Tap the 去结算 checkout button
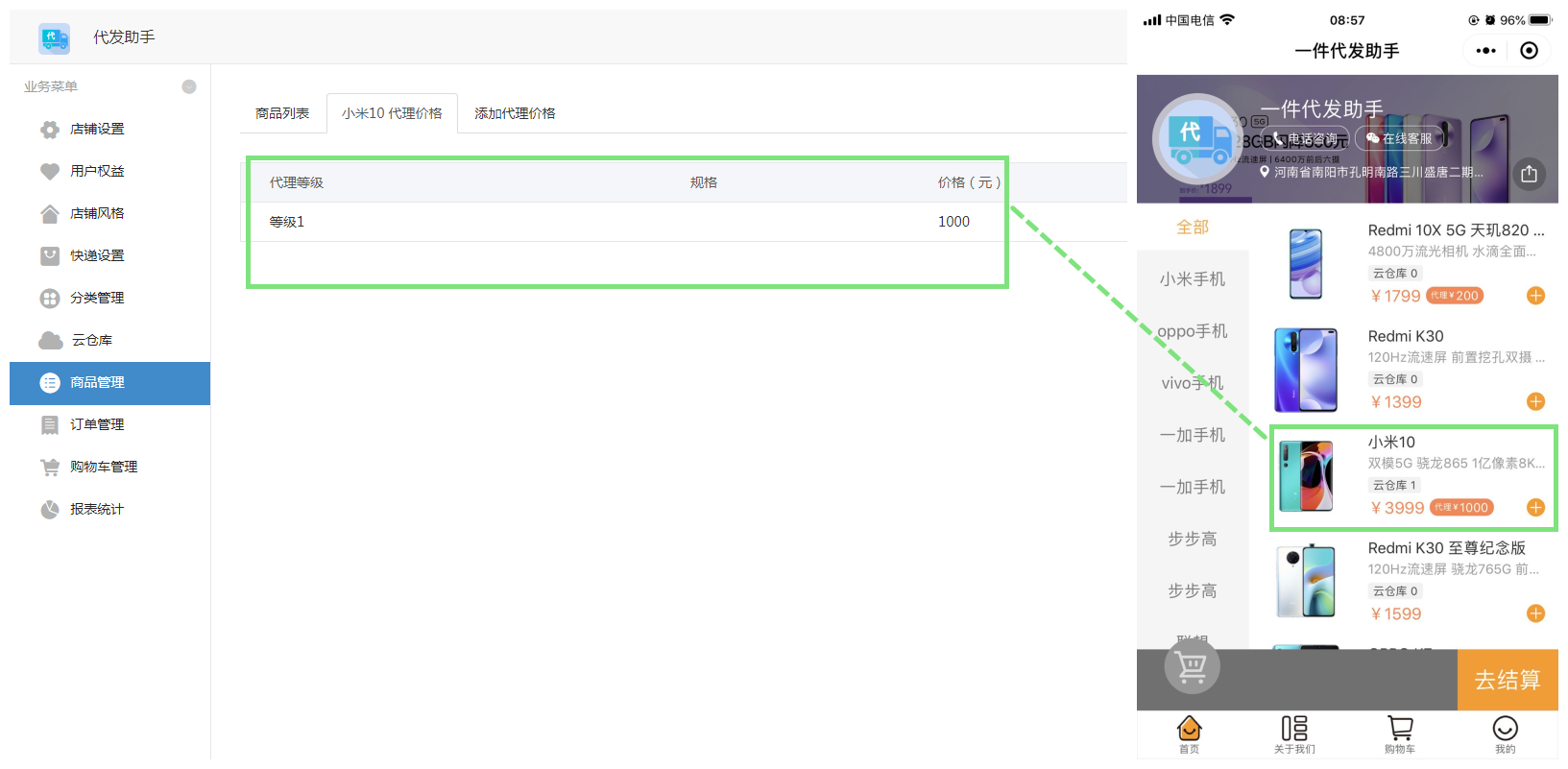Image resolution: width=1568 pixels, height=769 pixels. pos(1508,680)
